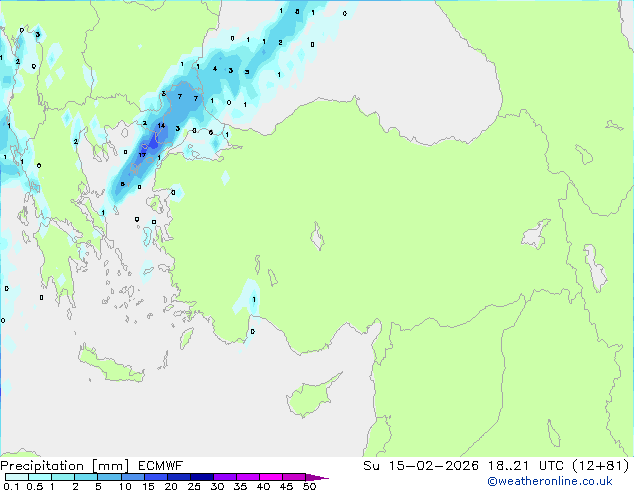Click the '14' precipitation value on map
The image size is (634, 490).
pyautogui.click(x=161, y=125)
